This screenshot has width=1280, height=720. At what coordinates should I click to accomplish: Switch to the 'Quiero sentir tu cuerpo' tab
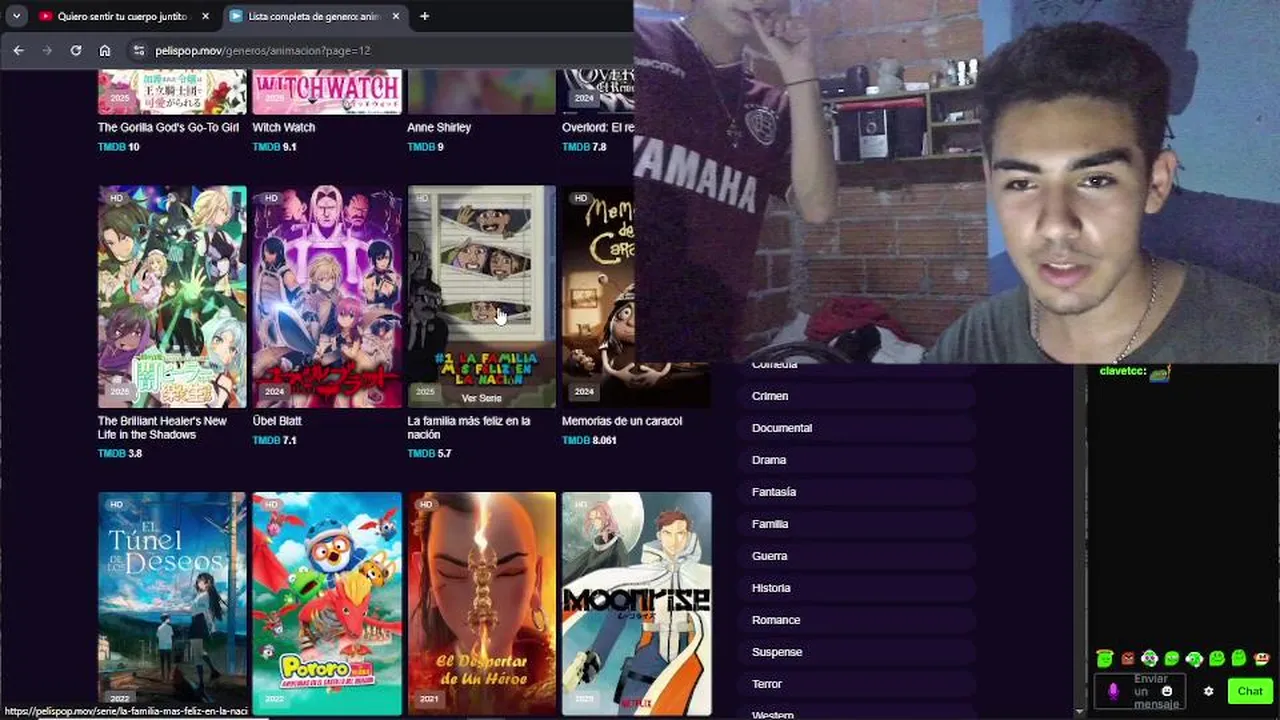122,16
